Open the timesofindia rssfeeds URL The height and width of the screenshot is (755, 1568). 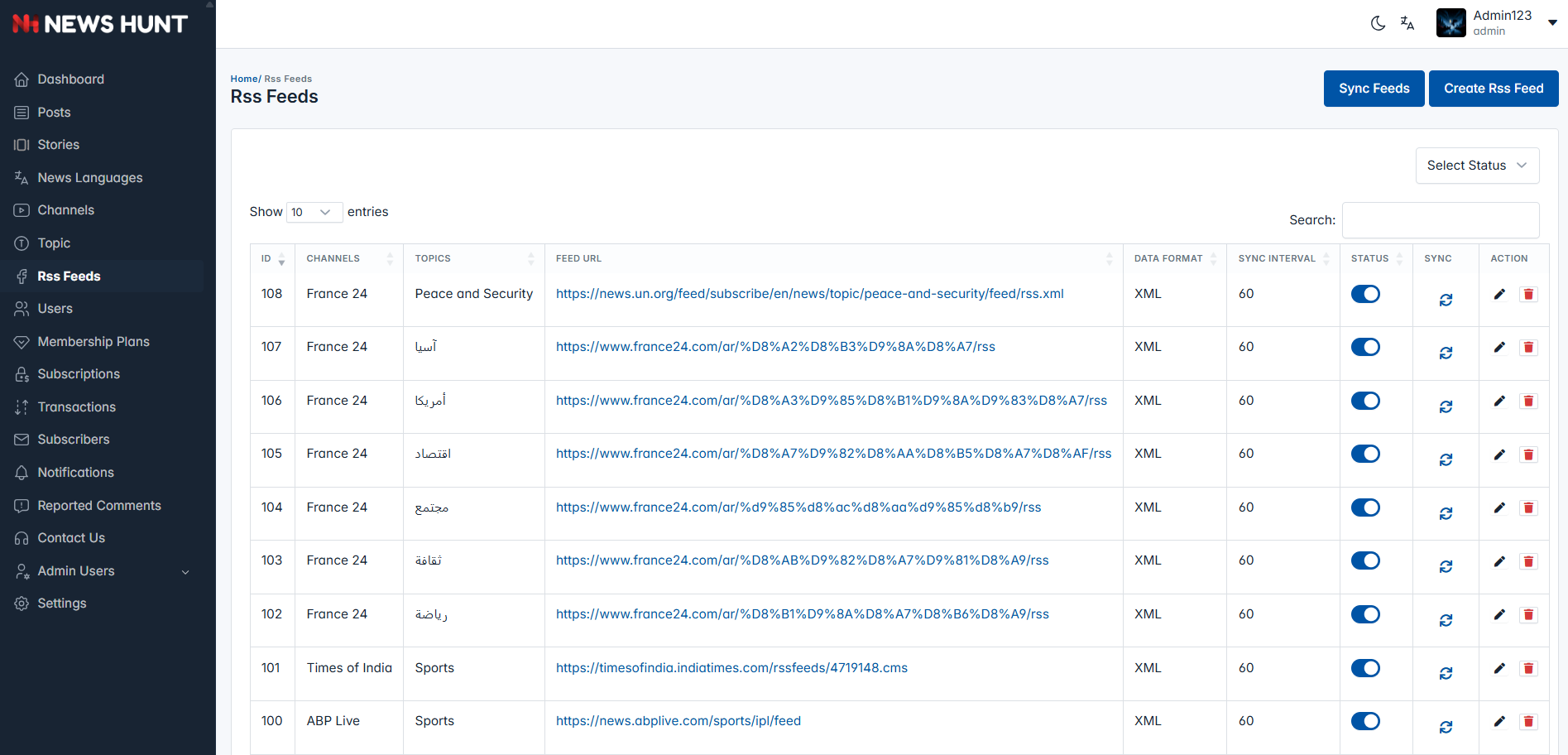(x=731, y=668)
